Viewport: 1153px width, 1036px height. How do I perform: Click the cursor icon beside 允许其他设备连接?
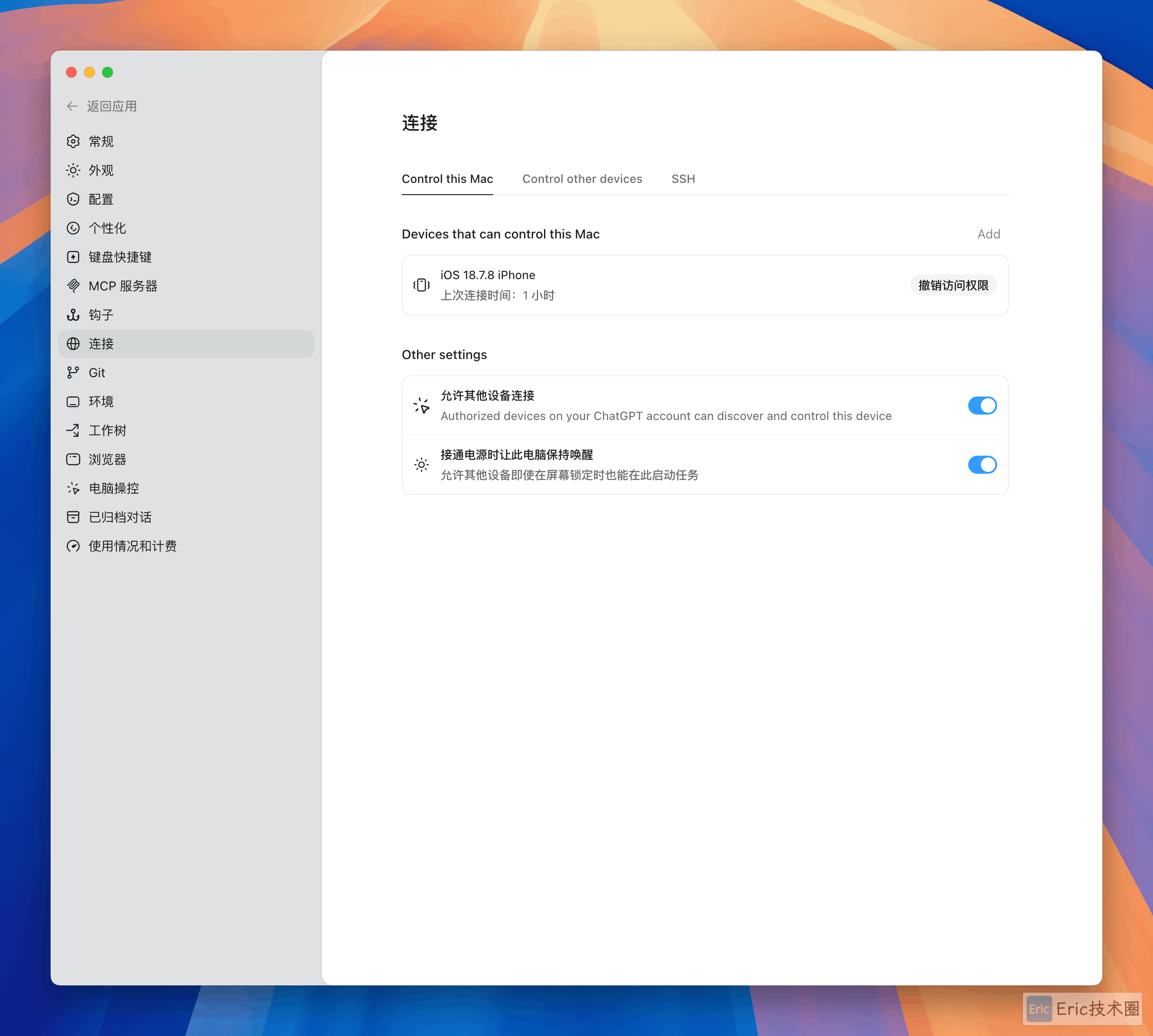coord(422,406)
